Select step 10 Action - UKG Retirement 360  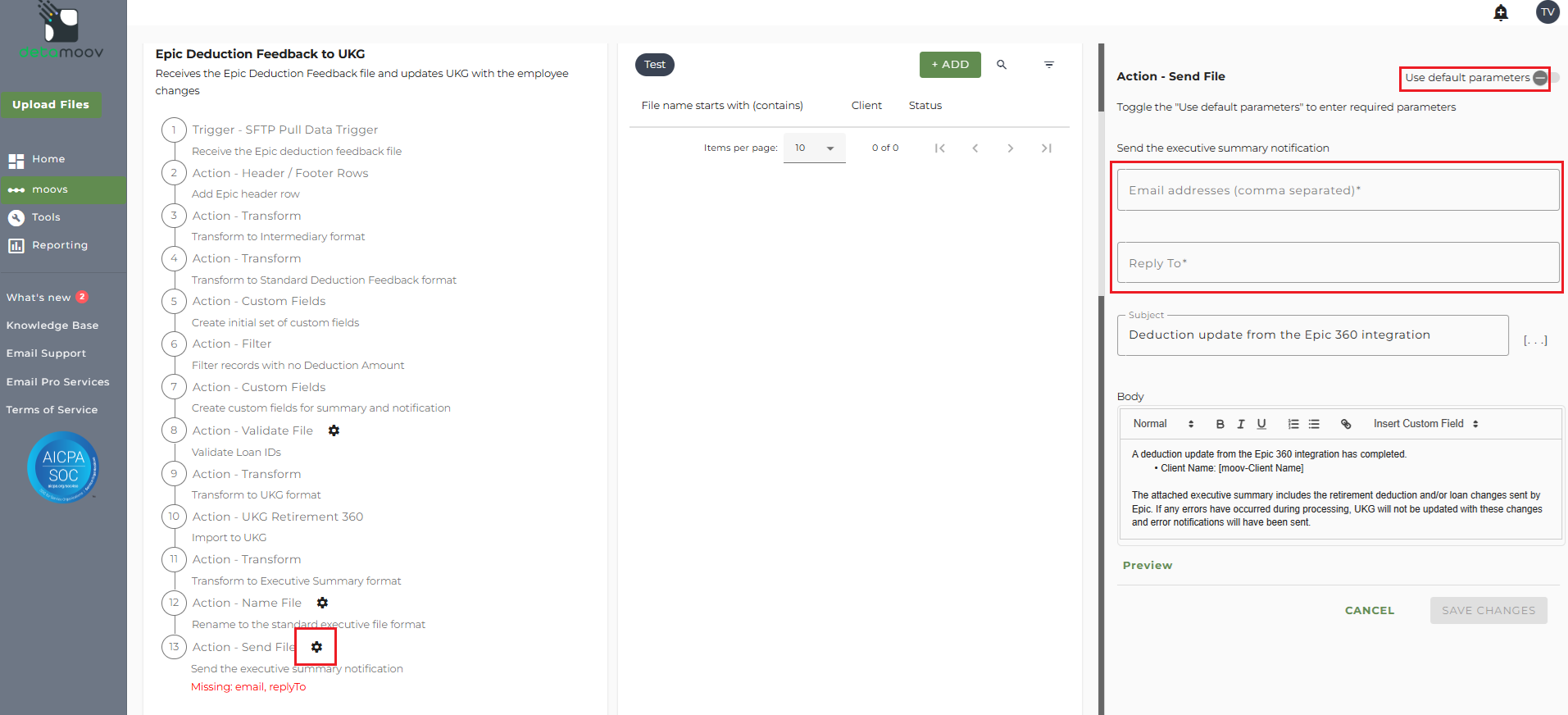tap(278, 517)
